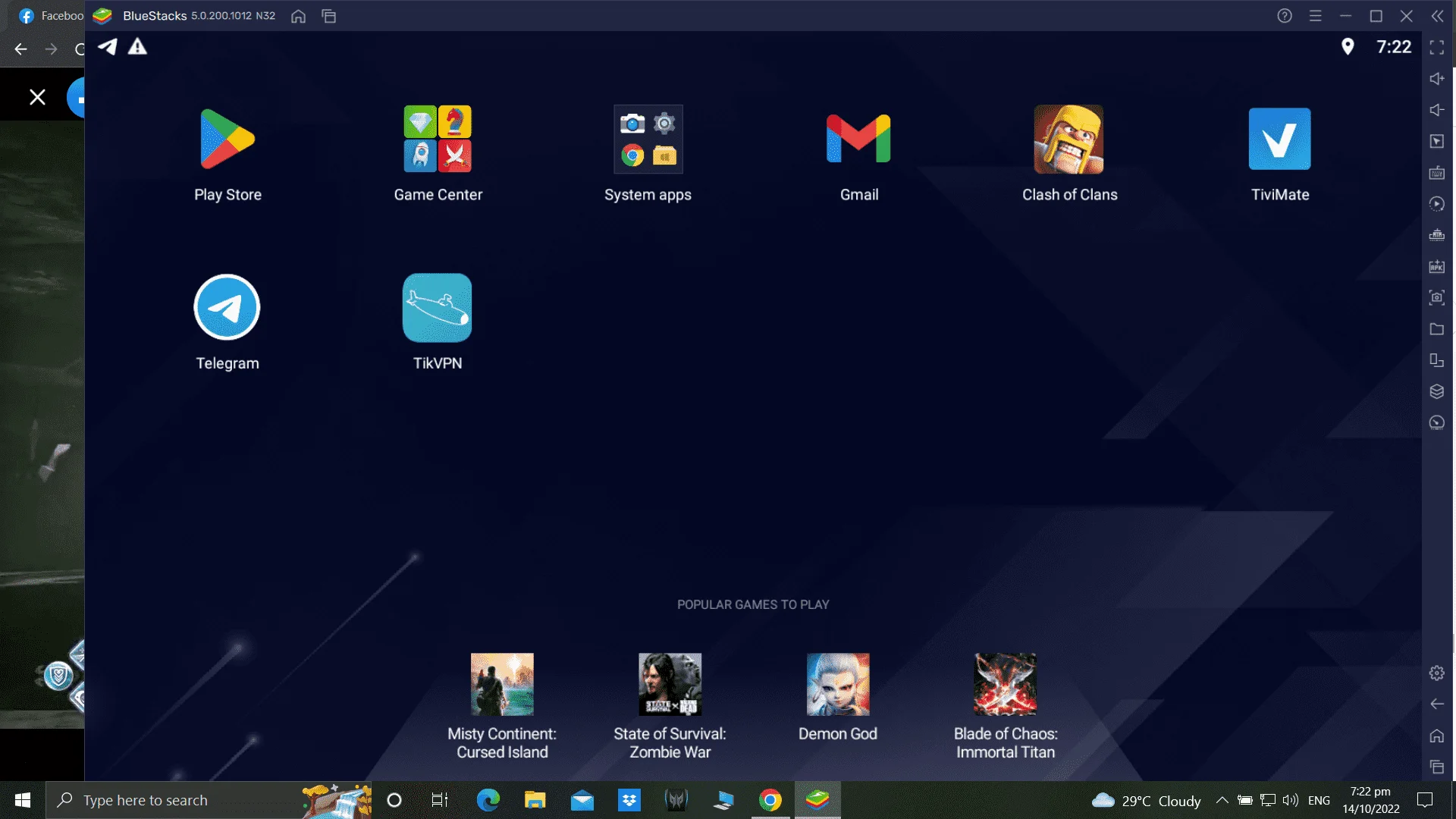Click the POPULAR GAMES TO PLAY heading
This screenshot has width=1456, height=819.
pos(753,604)
